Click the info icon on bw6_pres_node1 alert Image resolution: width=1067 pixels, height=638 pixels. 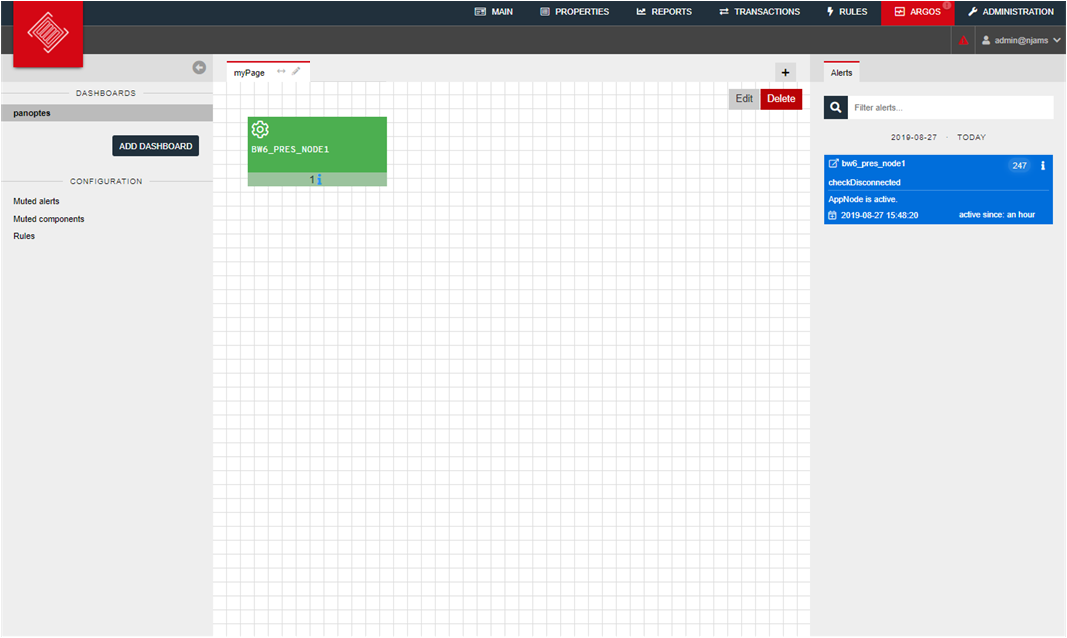(1043, 165)
